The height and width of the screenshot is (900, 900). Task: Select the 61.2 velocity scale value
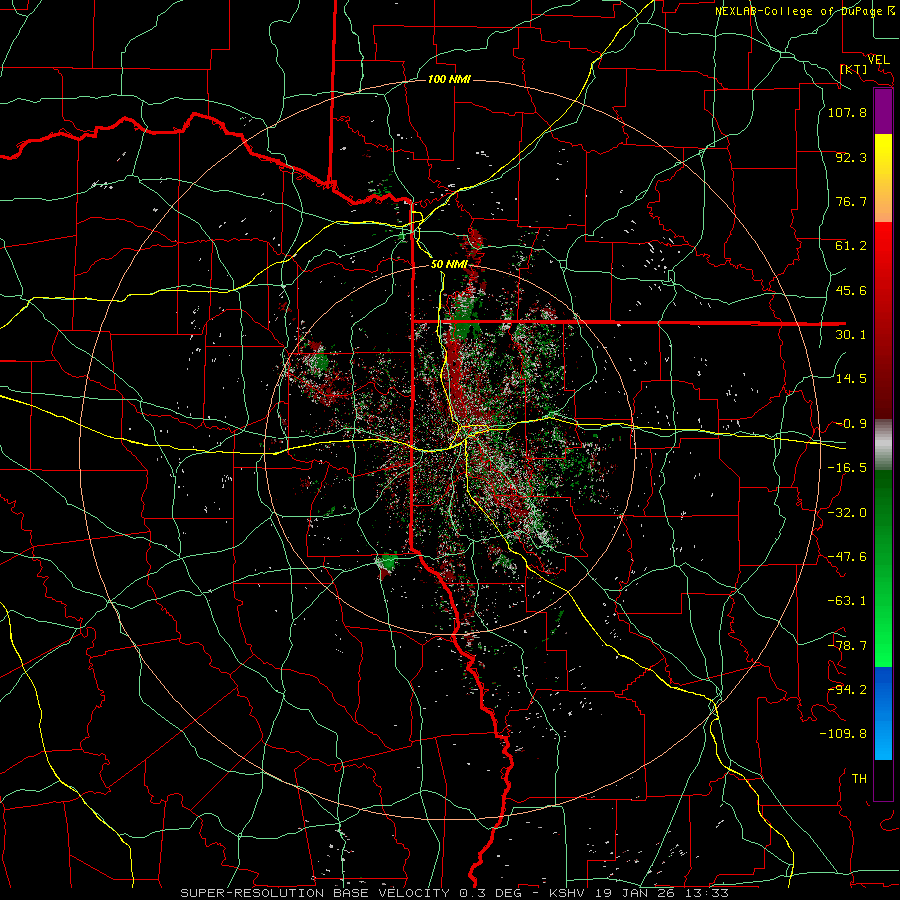click(x=851, y=246)
